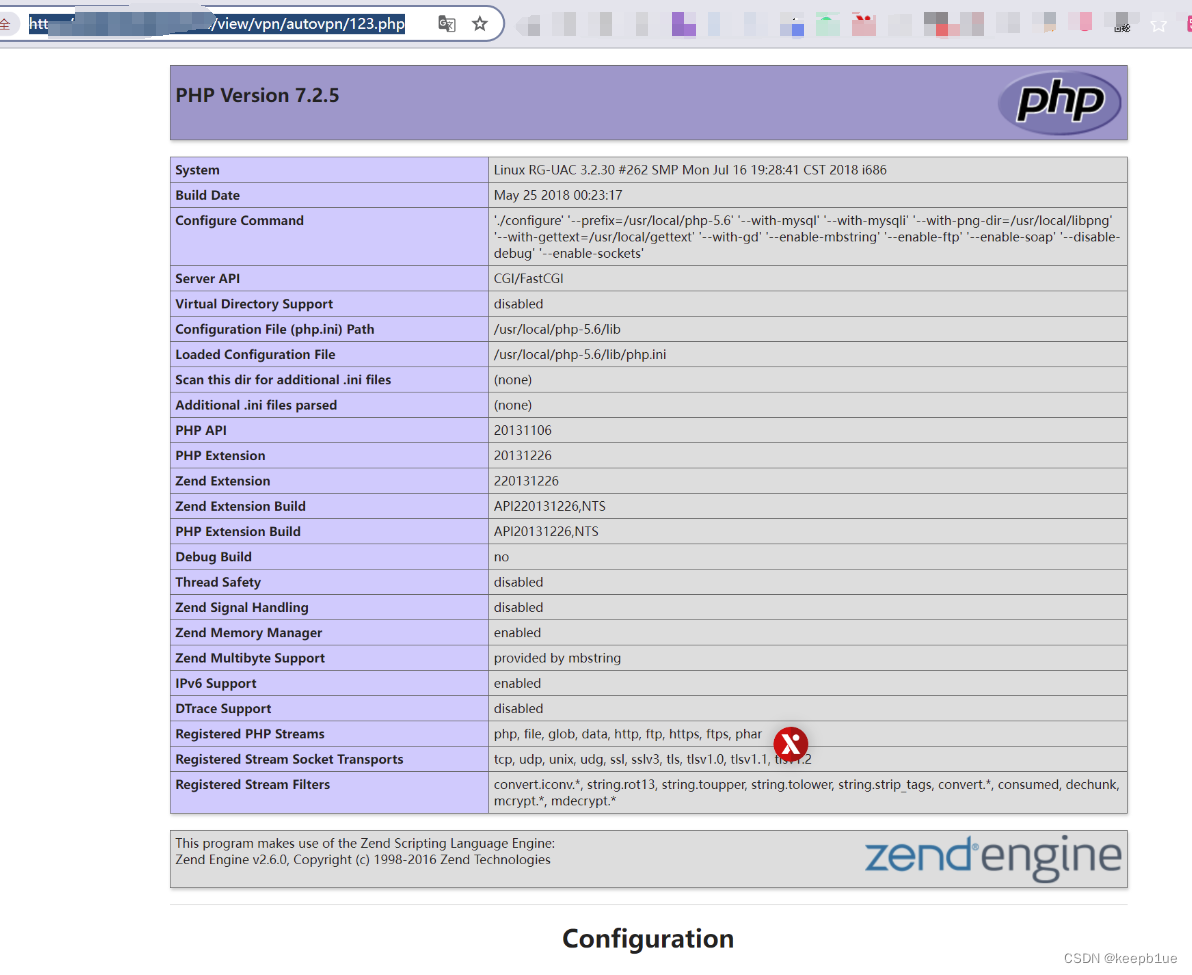Viewport: 1192px width, 975px height.
Task: Select the 'System' row label
Action: [197, 170]
